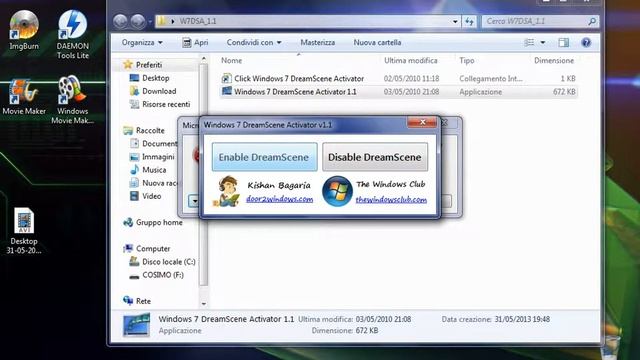This screenshot has width=640, height=360.
Task: Open Nuova raccolta library in sidebar
Action: 153,183
